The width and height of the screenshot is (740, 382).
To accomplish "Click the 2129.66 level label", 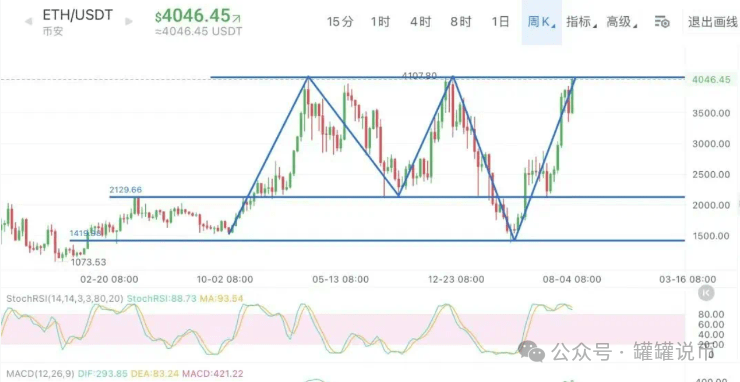I will pyautogui.click(x=126, y=190).
